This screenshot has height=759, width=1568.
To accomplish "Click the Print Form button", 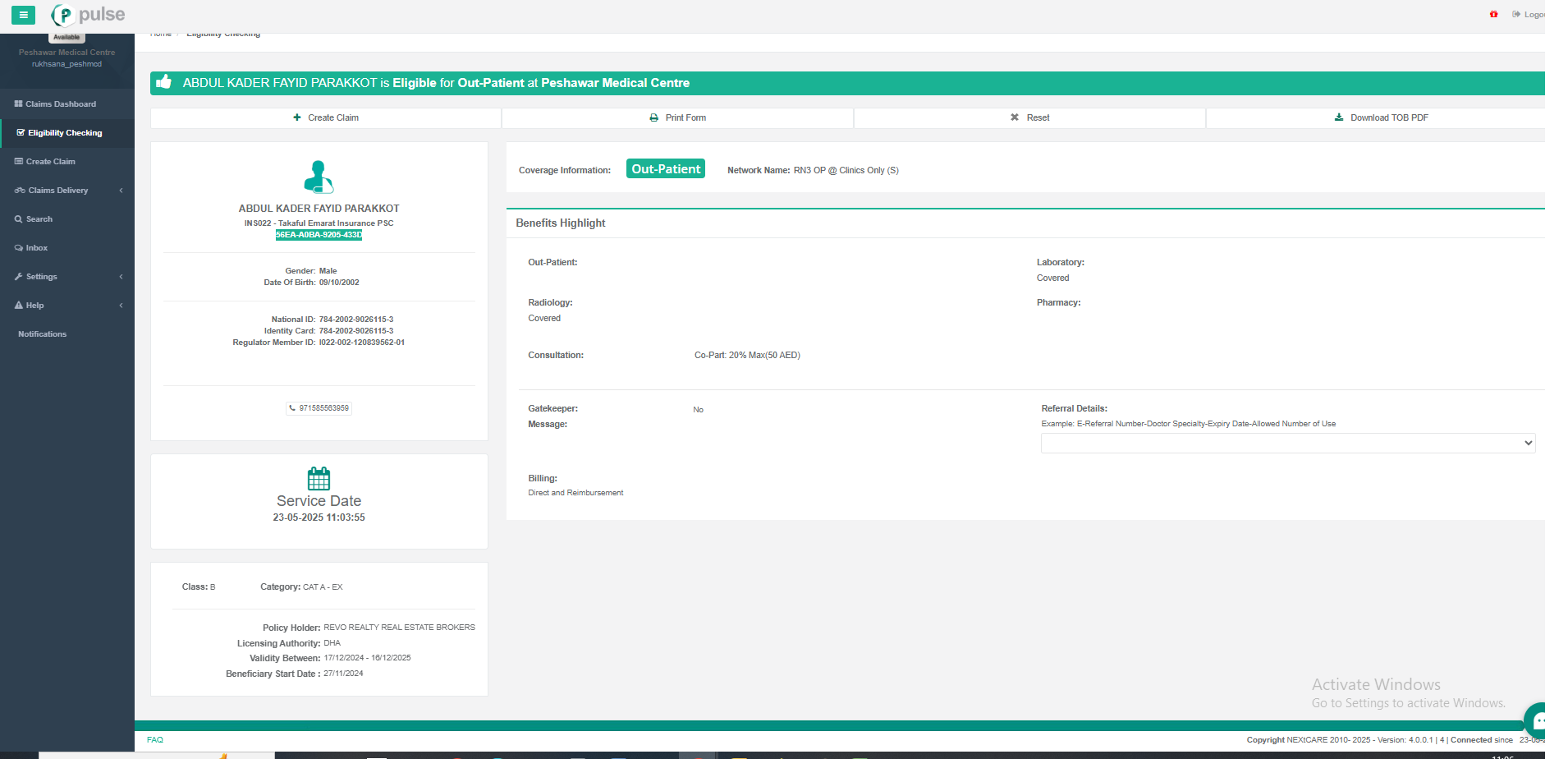I will [x=677, y=118].
